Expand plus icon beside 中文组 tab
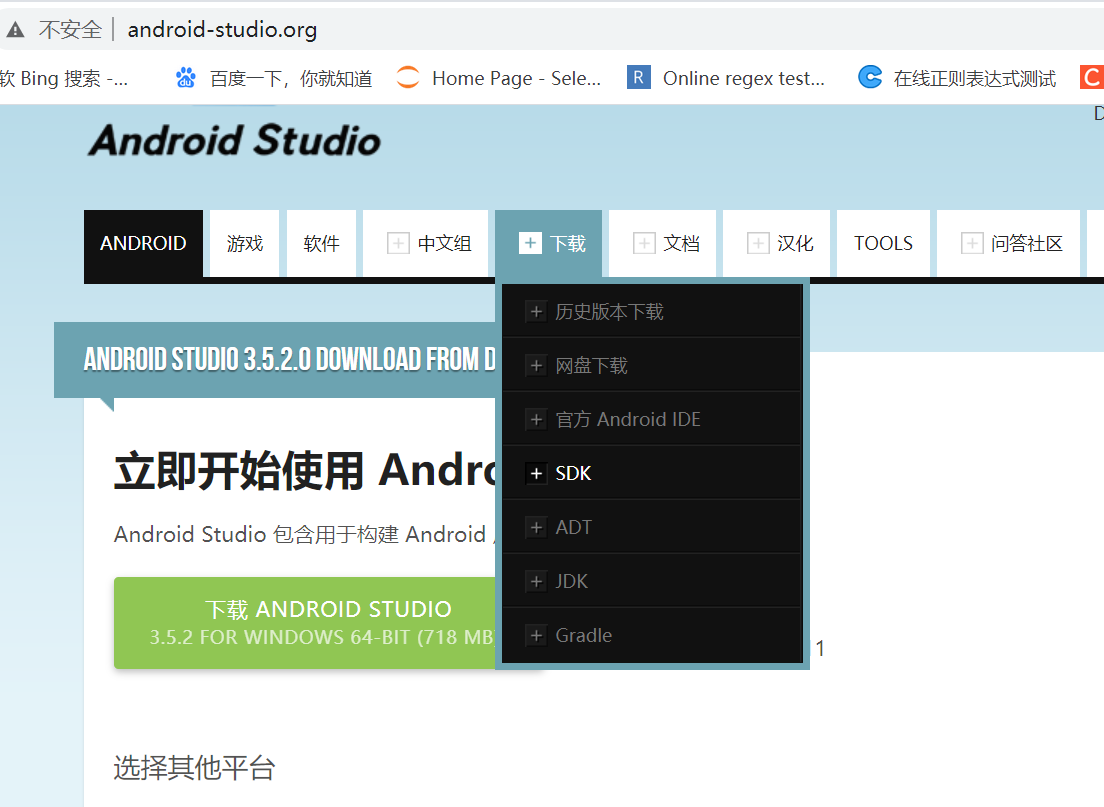 click(x=399, y=244)
